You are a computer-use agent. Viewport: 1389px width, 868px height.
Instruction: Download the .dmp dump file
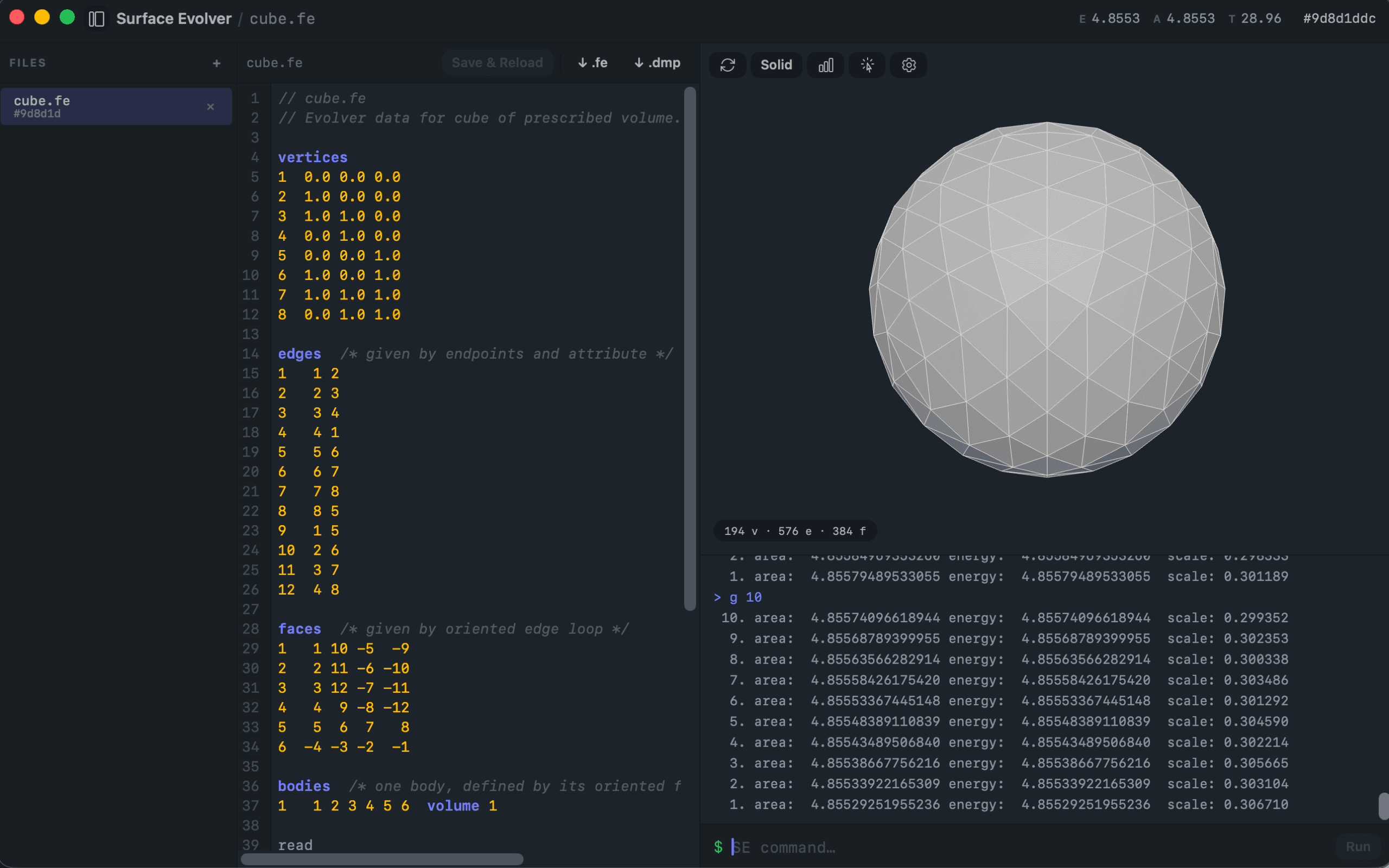click(657, 62)
